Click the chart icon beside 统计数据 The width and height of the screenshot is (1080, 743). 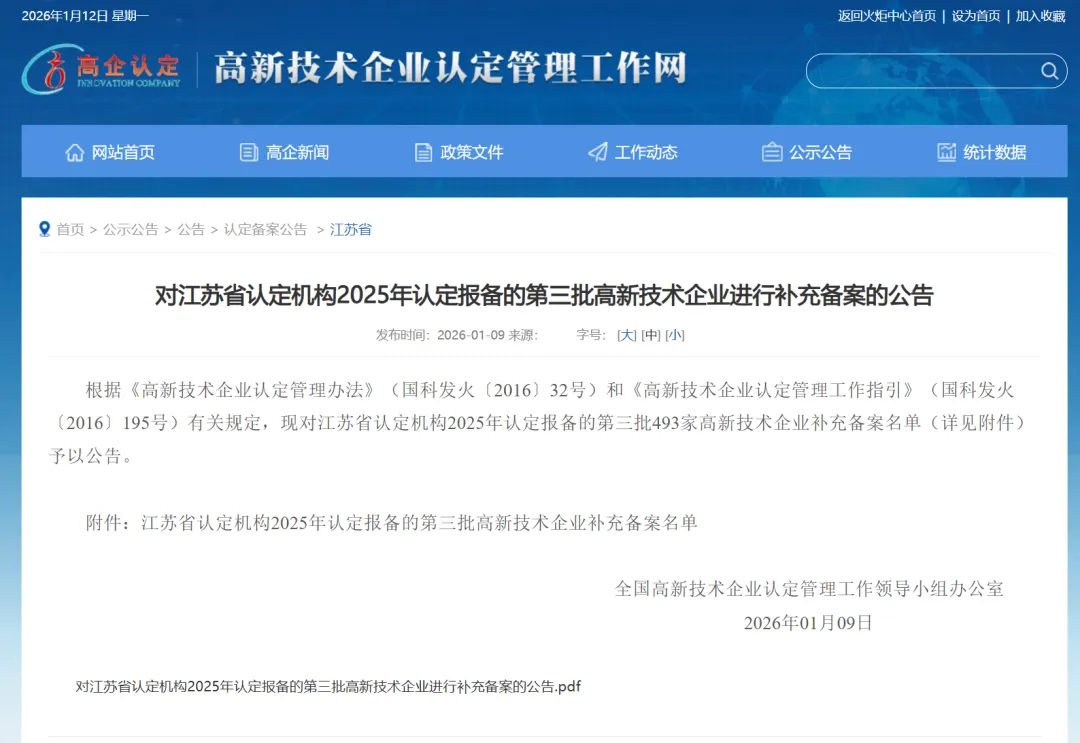coord(946,152)
